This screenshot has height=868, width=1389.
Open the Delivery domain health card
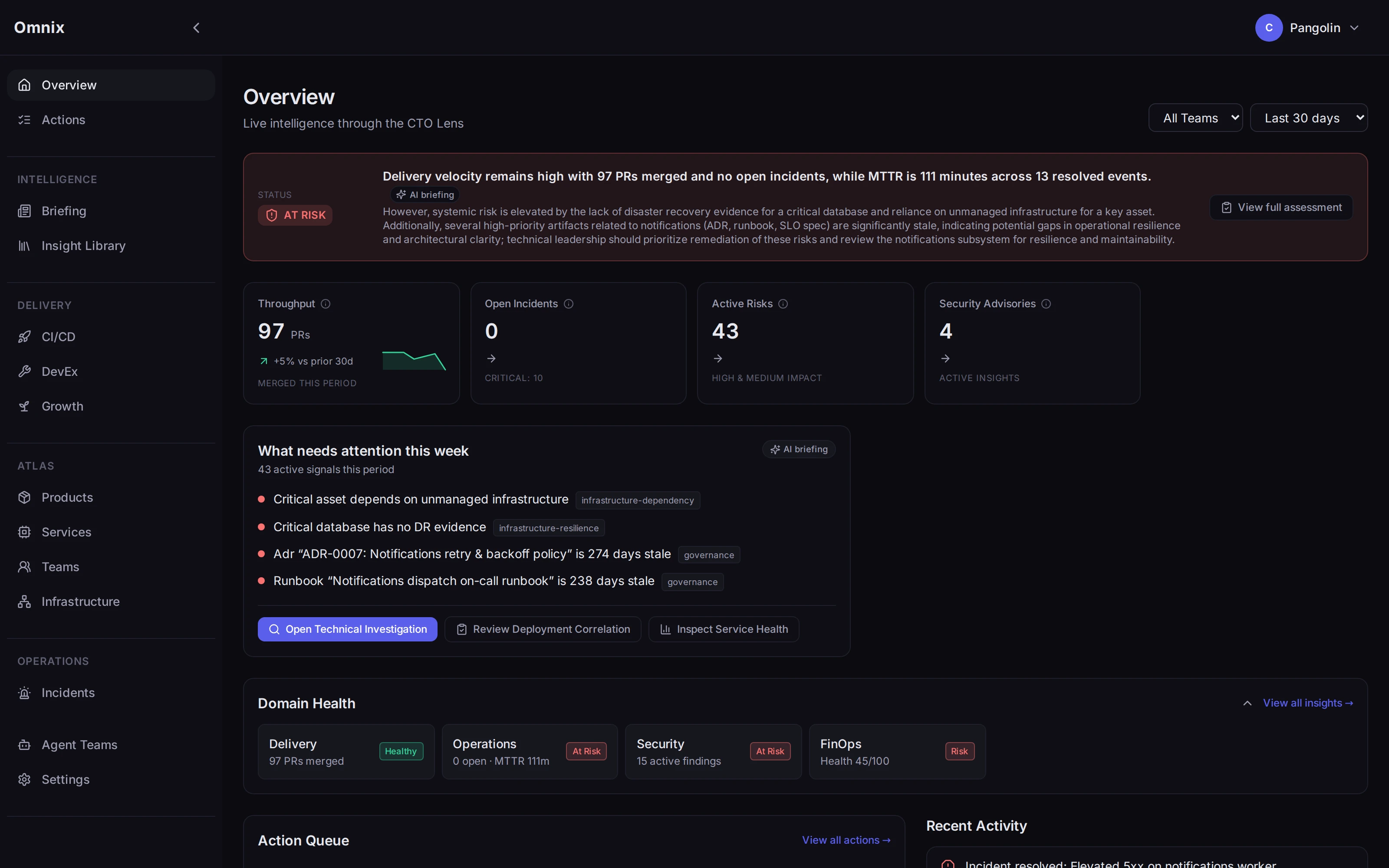click(x=346, y=751)
